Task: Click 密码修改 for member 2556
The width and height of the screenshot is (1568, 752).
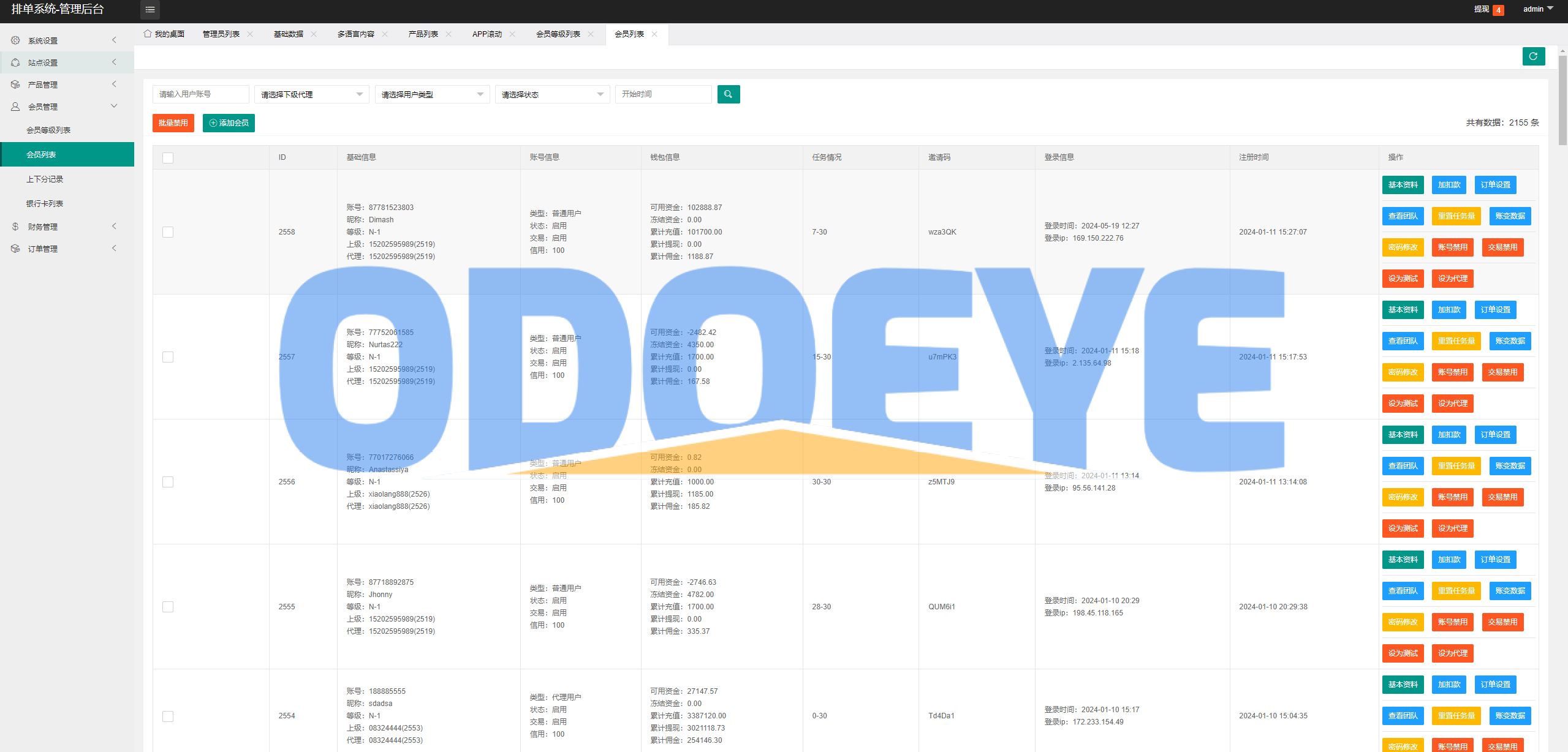Action: pos(1403,497)
